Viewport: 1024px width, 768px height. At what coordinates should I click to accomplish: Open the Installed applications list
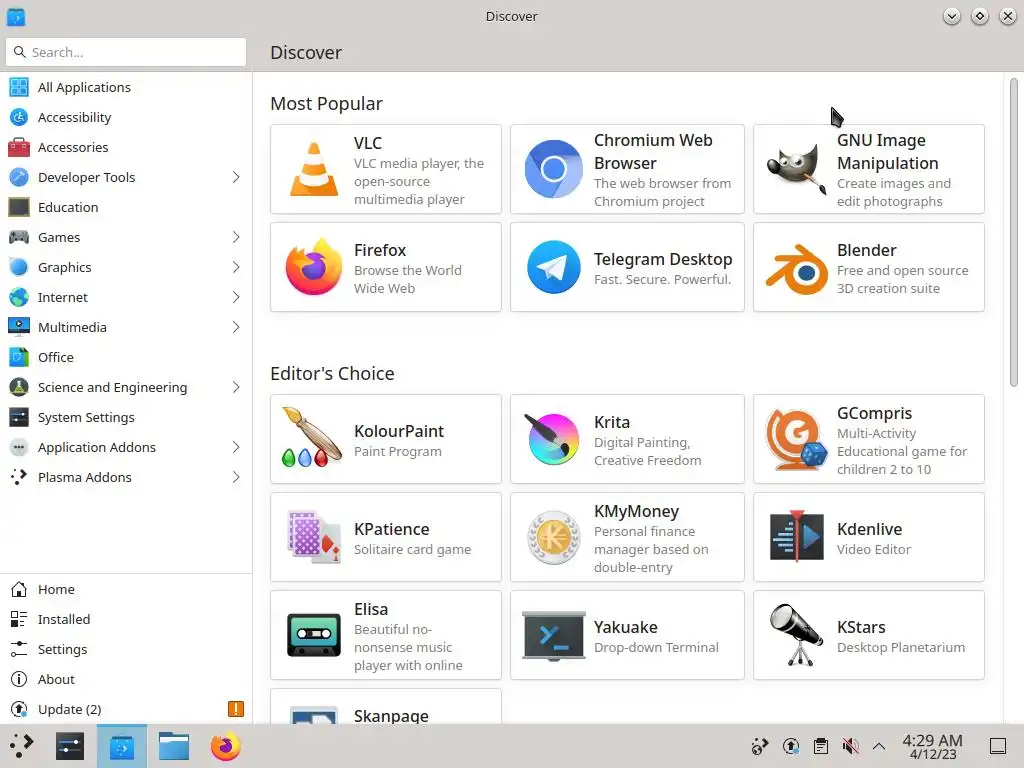coord(126,620)
